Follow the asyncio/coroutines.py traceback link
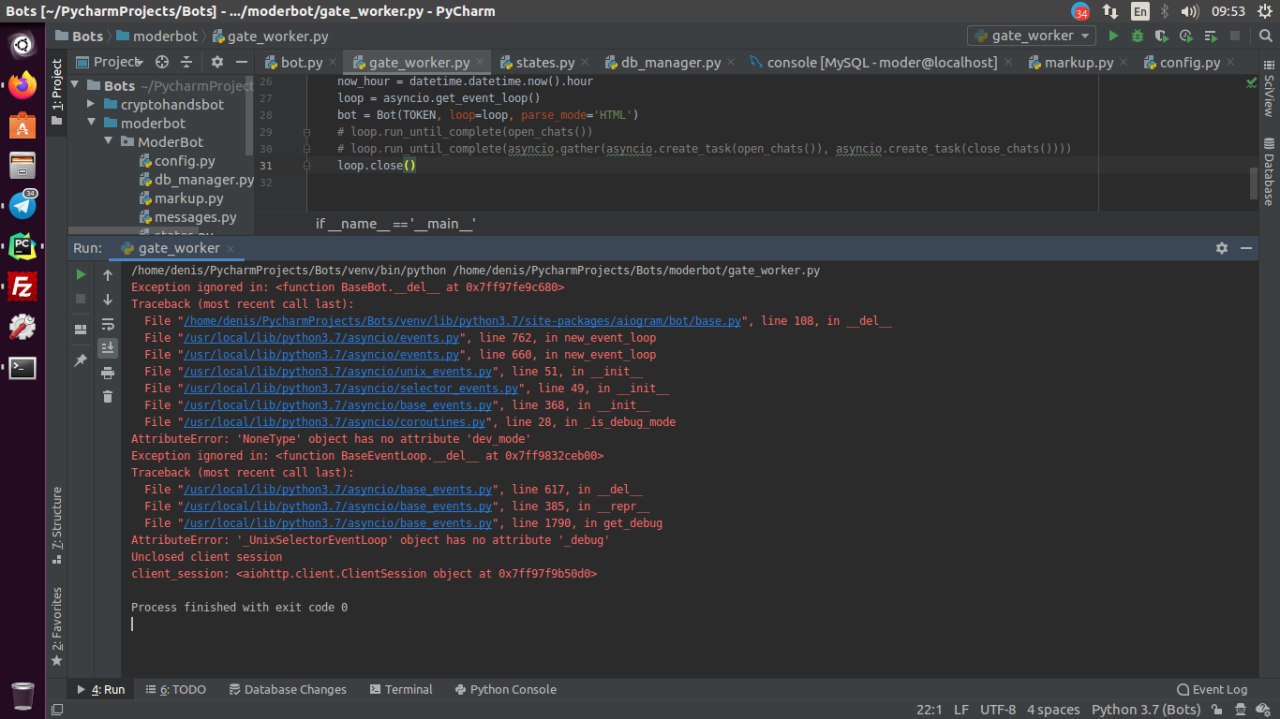 tap(336, 422)
